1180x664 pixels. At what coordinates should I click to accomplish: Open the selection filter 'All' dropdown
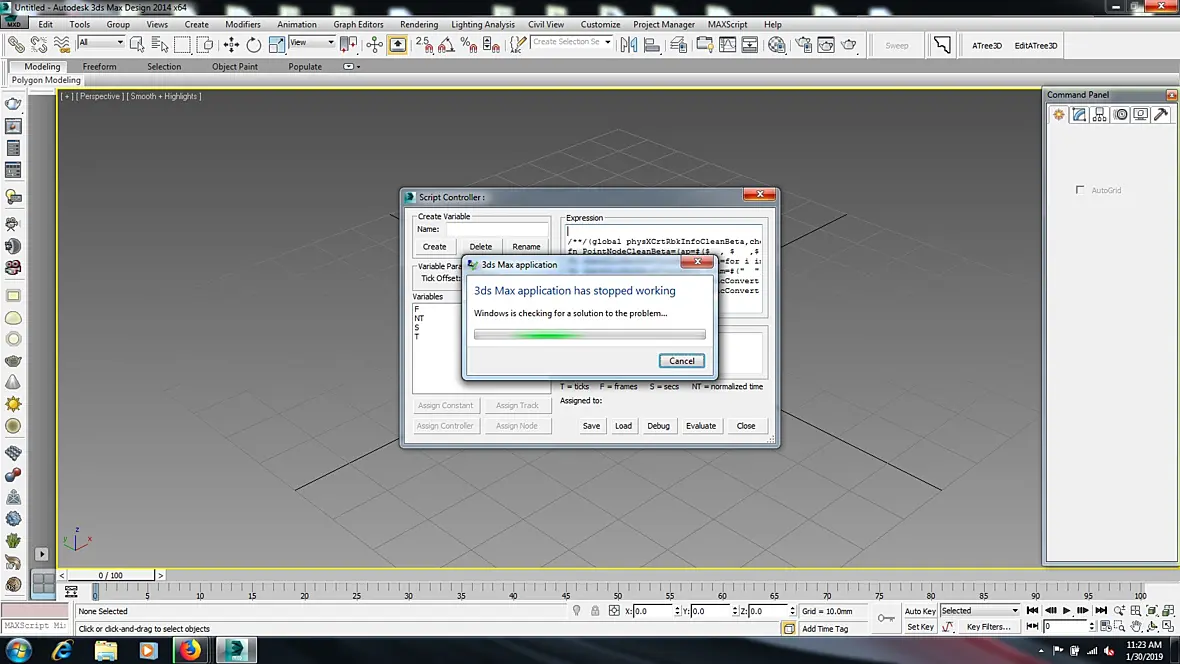click(101, 43)
